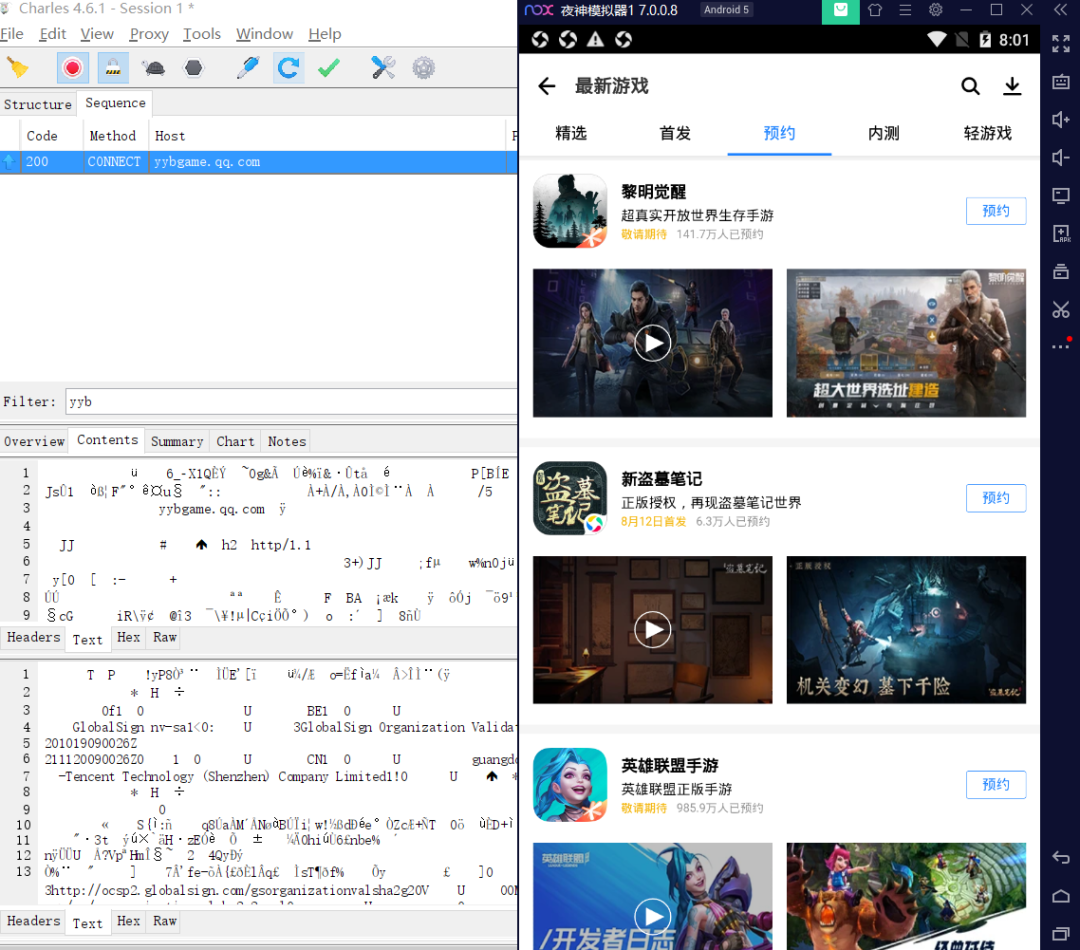
Task: Select the compose pen icon
Action: tap(248, 68)
